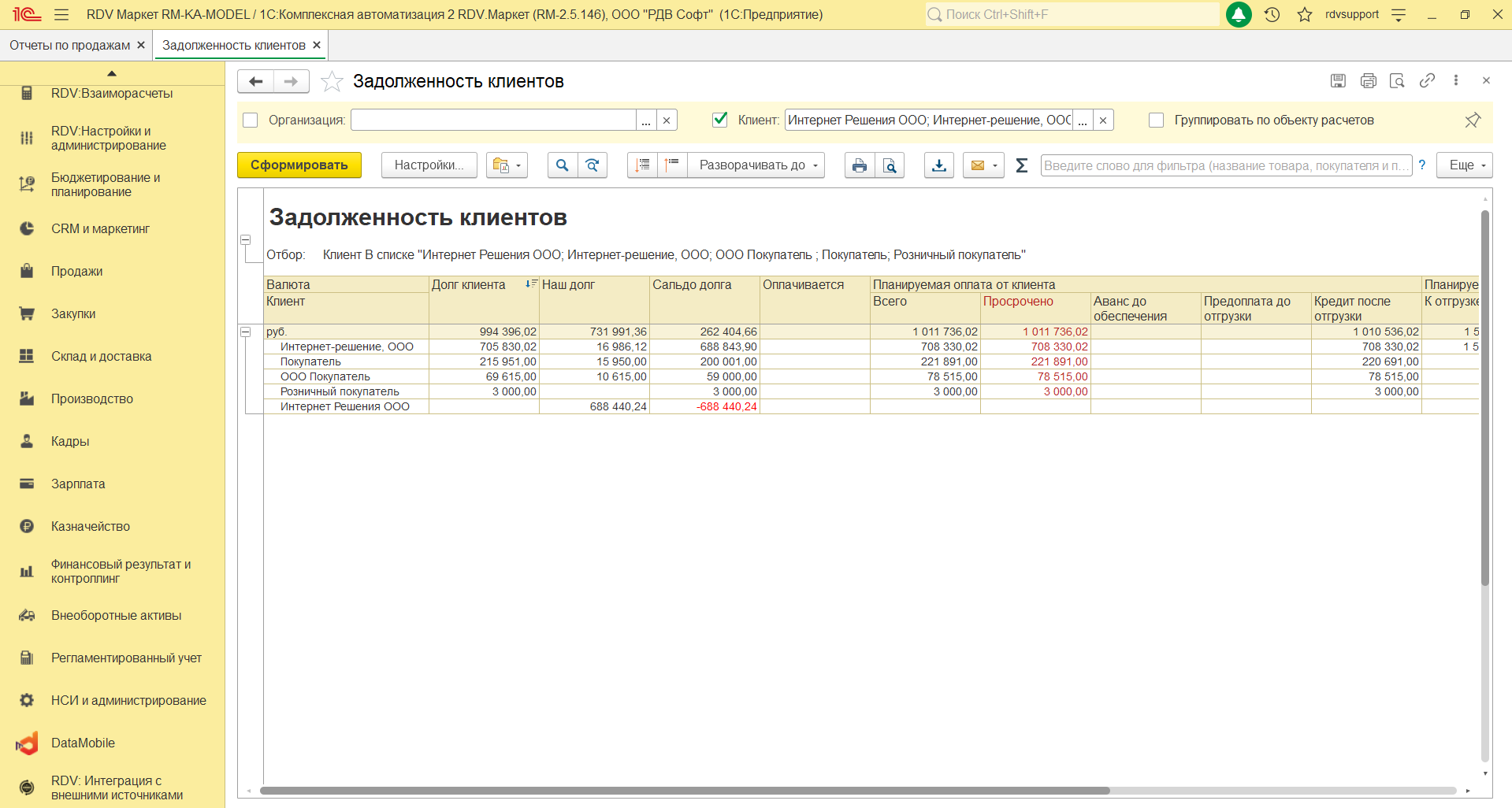Enable the Организация filter checkbox
This screenshot has height=808, width=1512.
point(251,120)
